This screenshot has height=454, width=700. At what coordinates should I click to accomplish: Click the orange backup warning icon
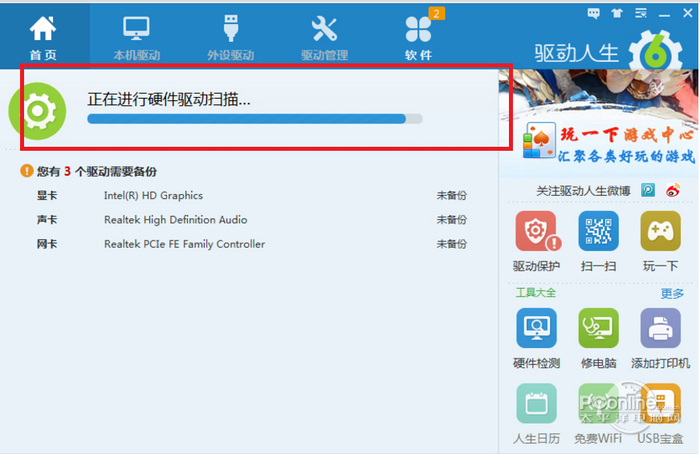pos(27,171)
